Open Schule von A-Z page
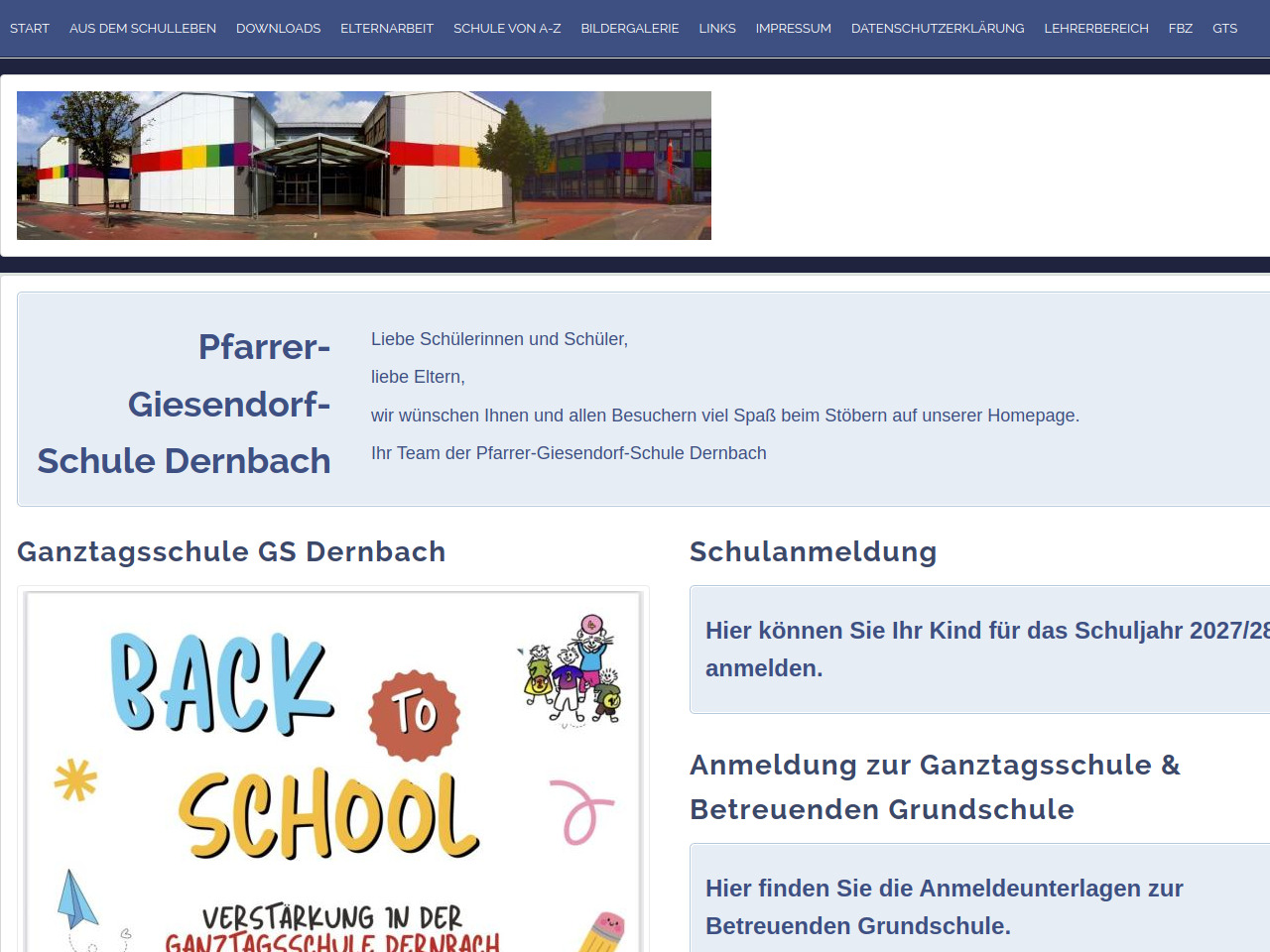 pyautogui.click(x=507, y=29)
